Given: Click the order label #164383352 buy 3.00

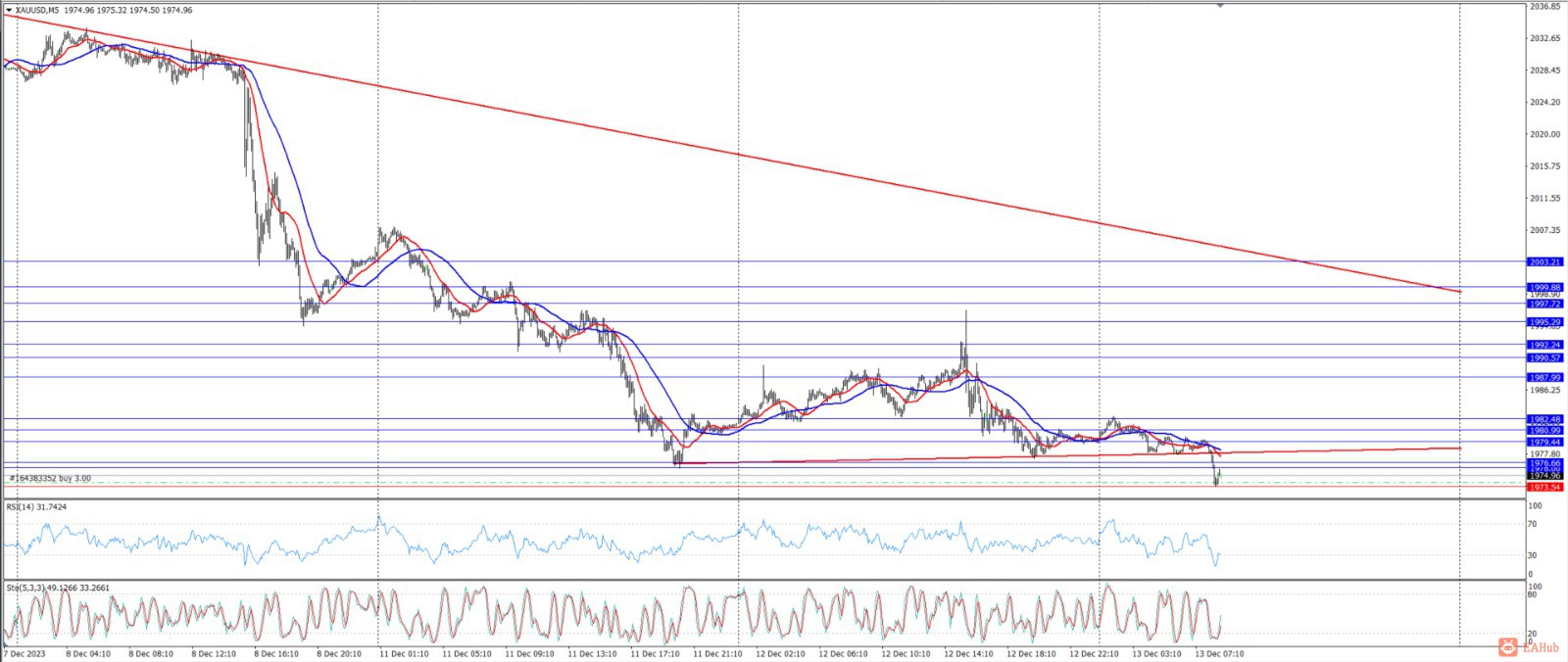Looking at the screenshot, I should tap(50, 478).
